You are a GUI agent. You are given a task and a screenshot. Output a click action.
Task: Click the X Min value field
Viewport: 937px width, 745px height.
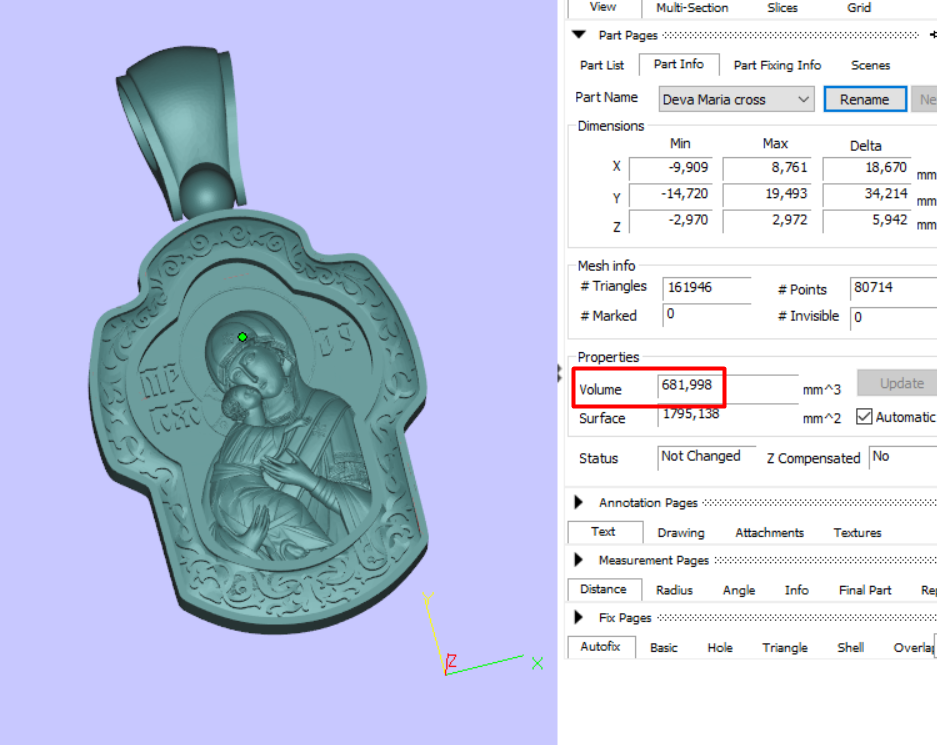670,168
